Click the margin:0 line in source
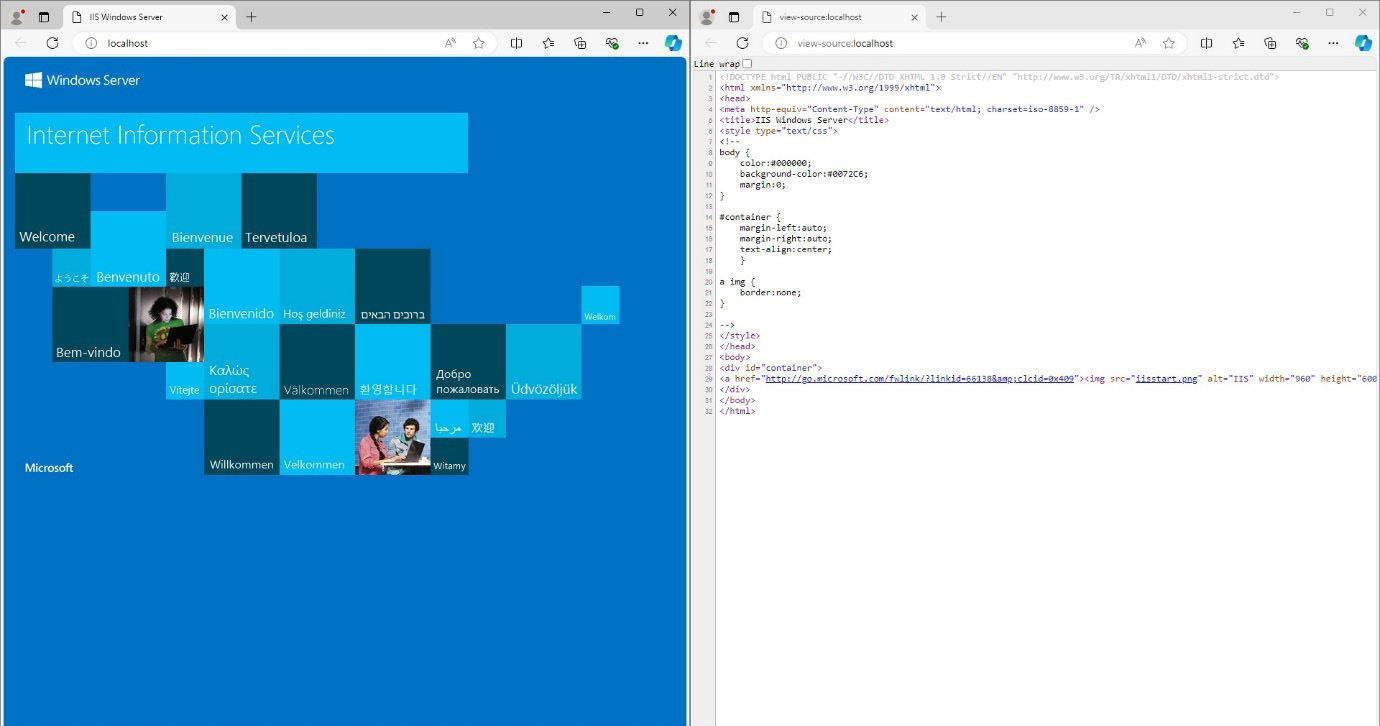1380x726 pixels. pos(763,185)
